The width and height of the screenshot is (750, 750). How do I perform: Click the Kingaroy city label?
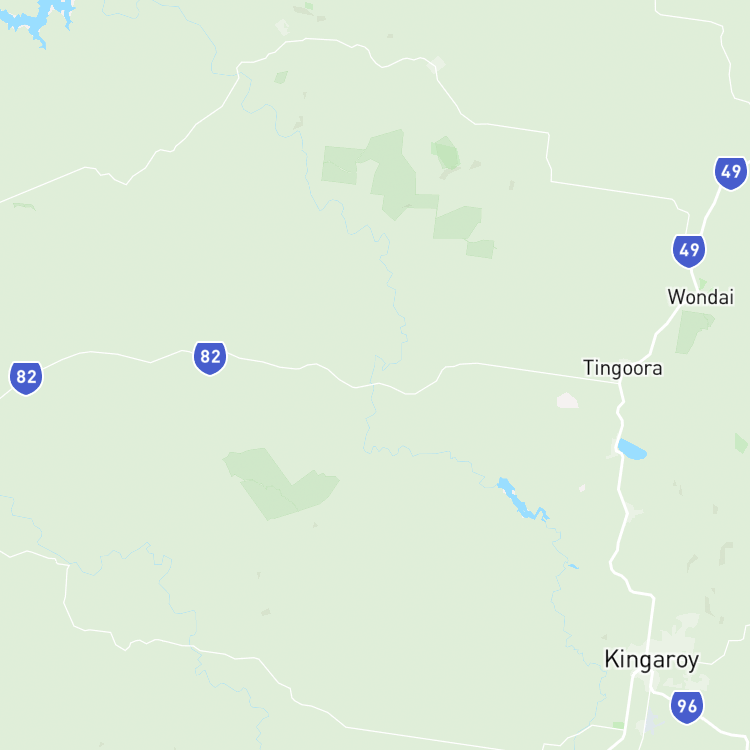point(651,660)
